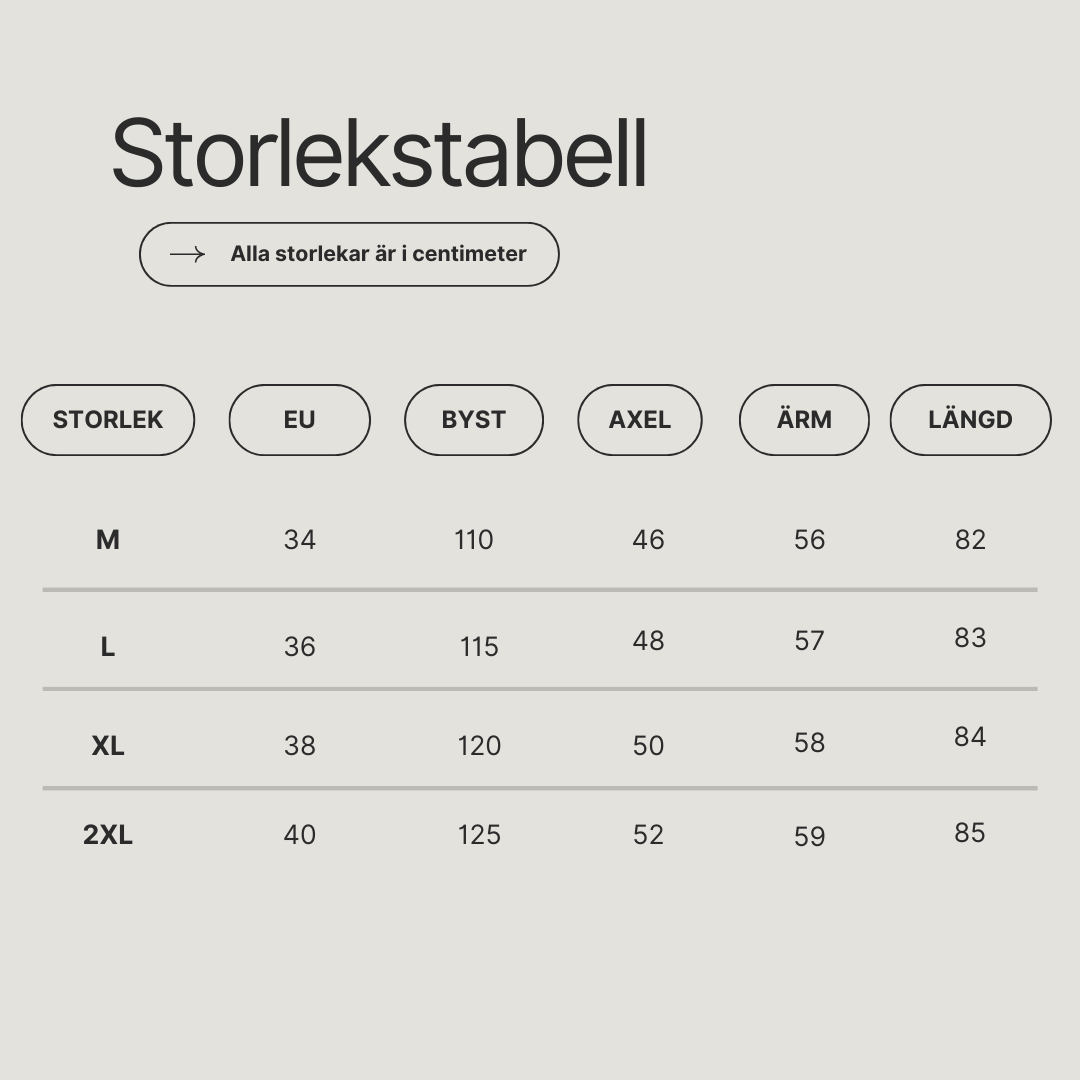This screenshot has height=1080, width=1080.
Task: Click bust value 120 for XL
Action: pos(479,746)
